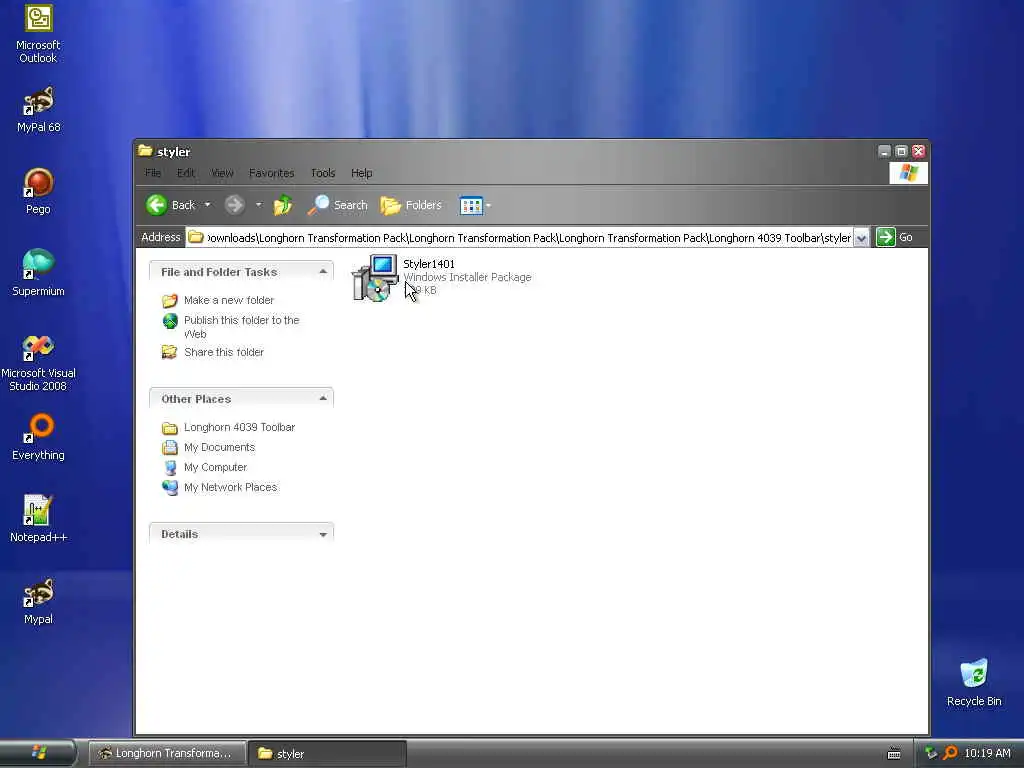The image size is (1024, 768).
Task: Open the File menu
Action: pyautogui.click(x=153, y=173)
